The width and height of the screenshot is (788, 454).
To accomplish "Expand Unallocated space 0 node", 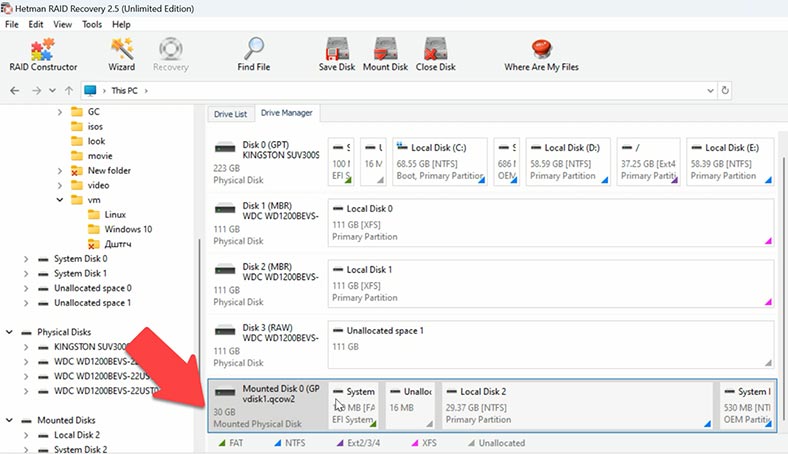I will (26, 288).
